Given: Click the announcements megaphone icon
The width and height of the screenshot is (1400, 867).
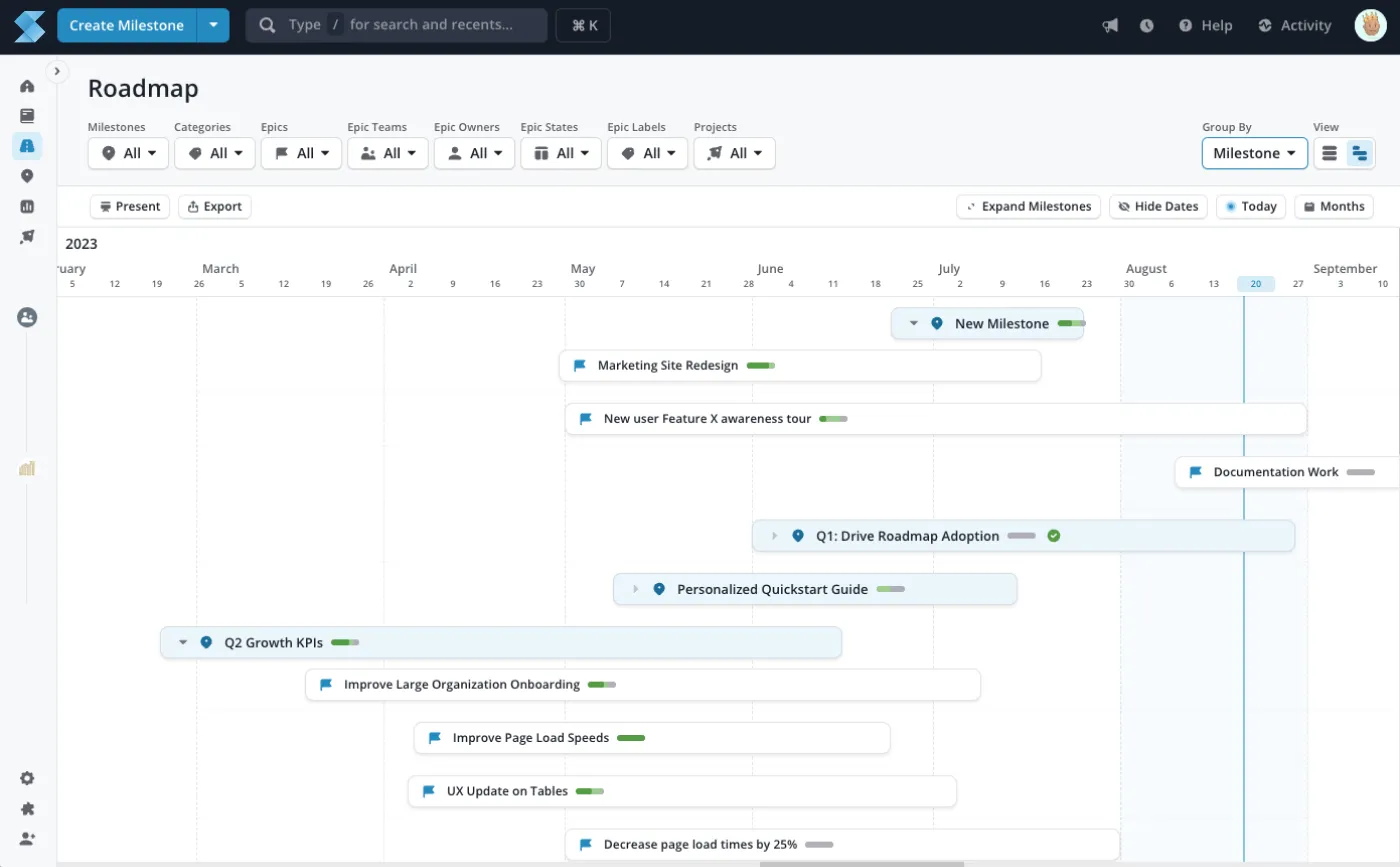Looking at the screenshot, I should tap(1110, 26).
